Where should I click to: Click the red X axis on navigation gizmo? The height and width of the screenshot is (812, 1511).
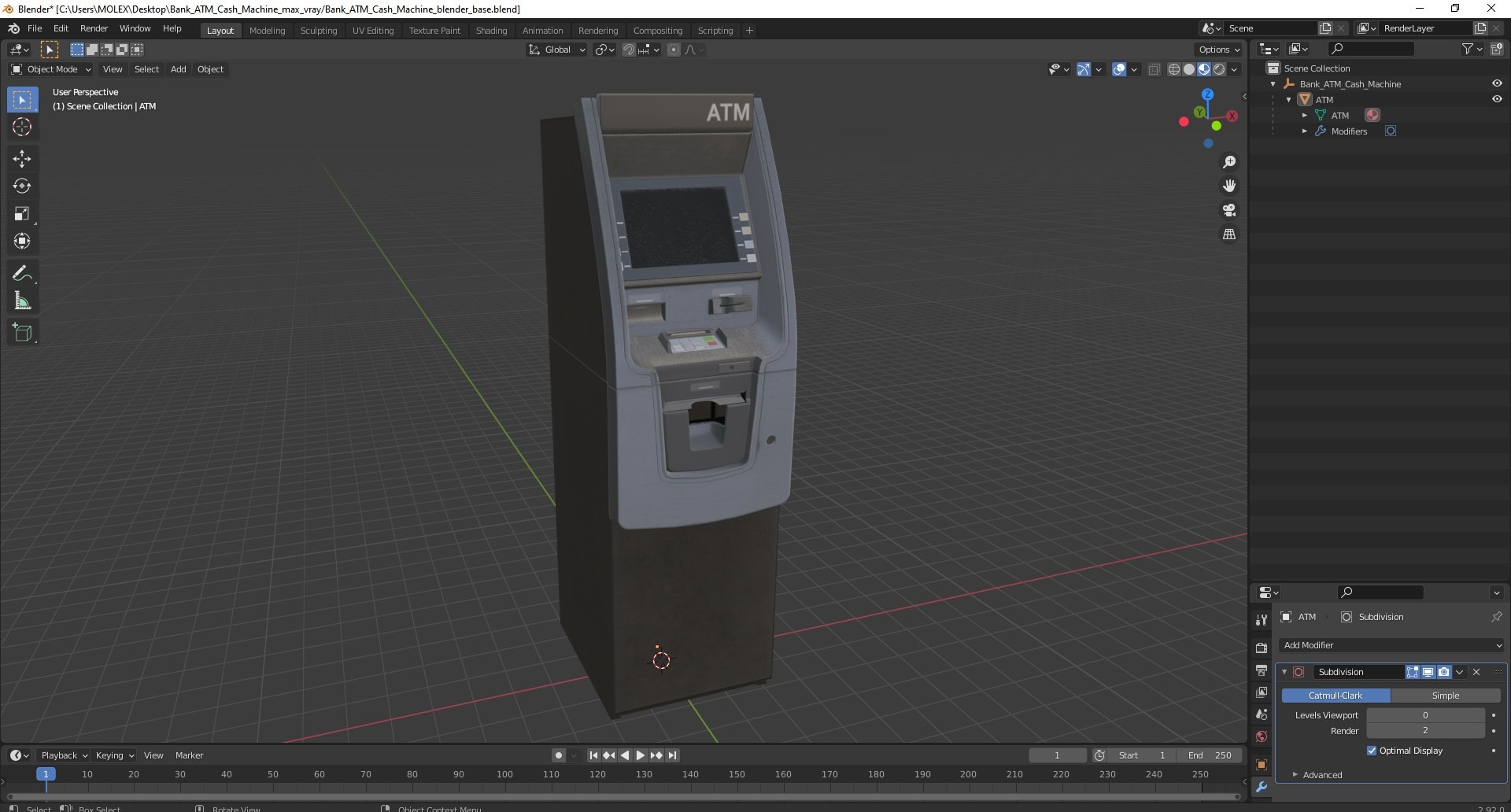1232,116
